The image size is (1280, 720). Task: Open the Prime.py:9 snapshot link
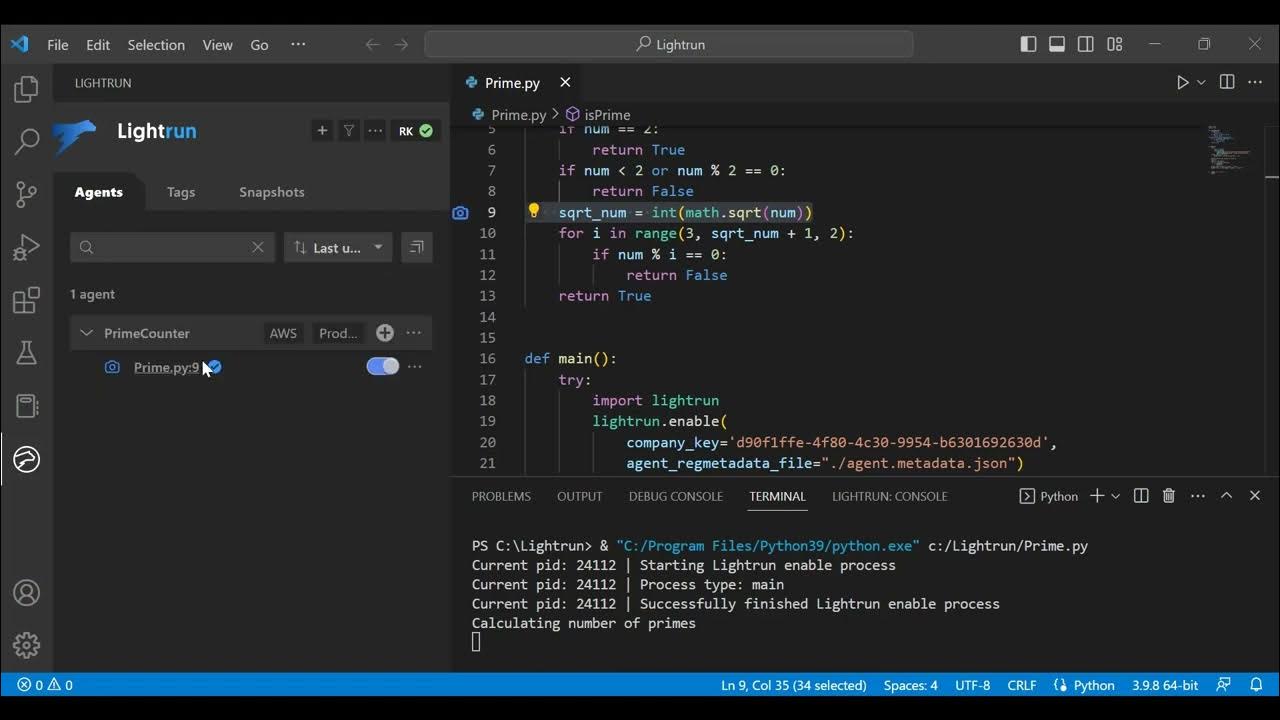166,367
